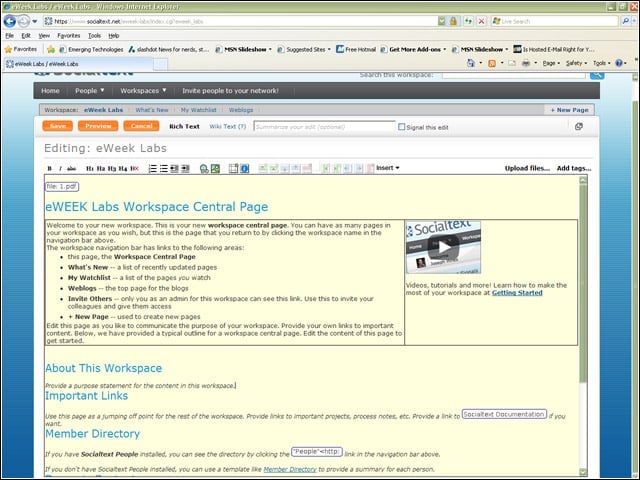Open the Edit menu
This screenshot has width=640, height=480.
(x=26, y=36)
